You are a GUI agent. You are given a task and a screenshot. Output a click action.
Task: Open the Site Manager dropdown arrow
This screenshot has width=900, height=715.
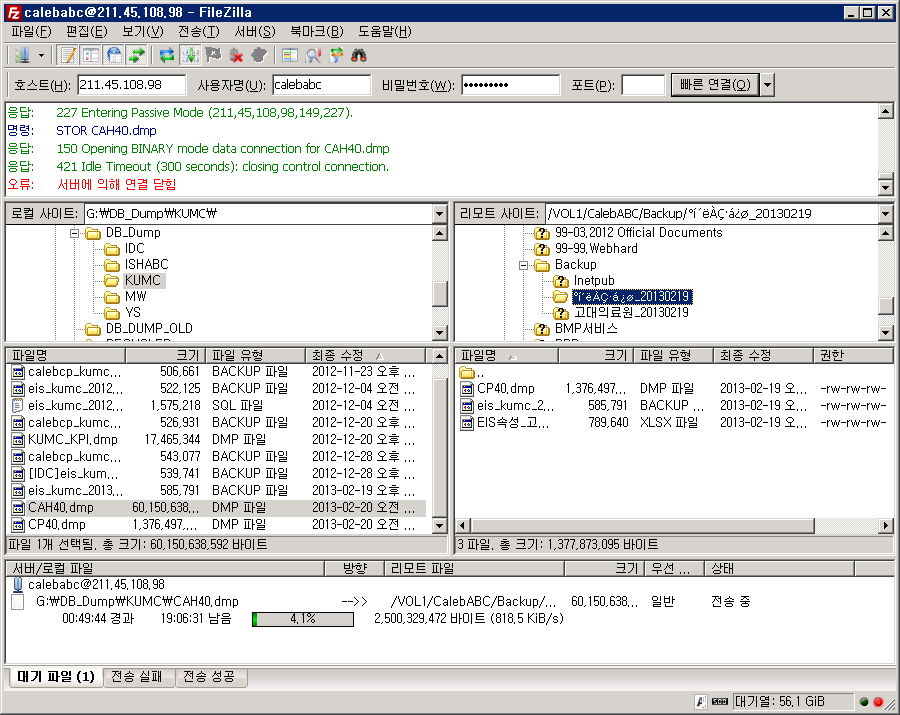click(x=41, y=56)
